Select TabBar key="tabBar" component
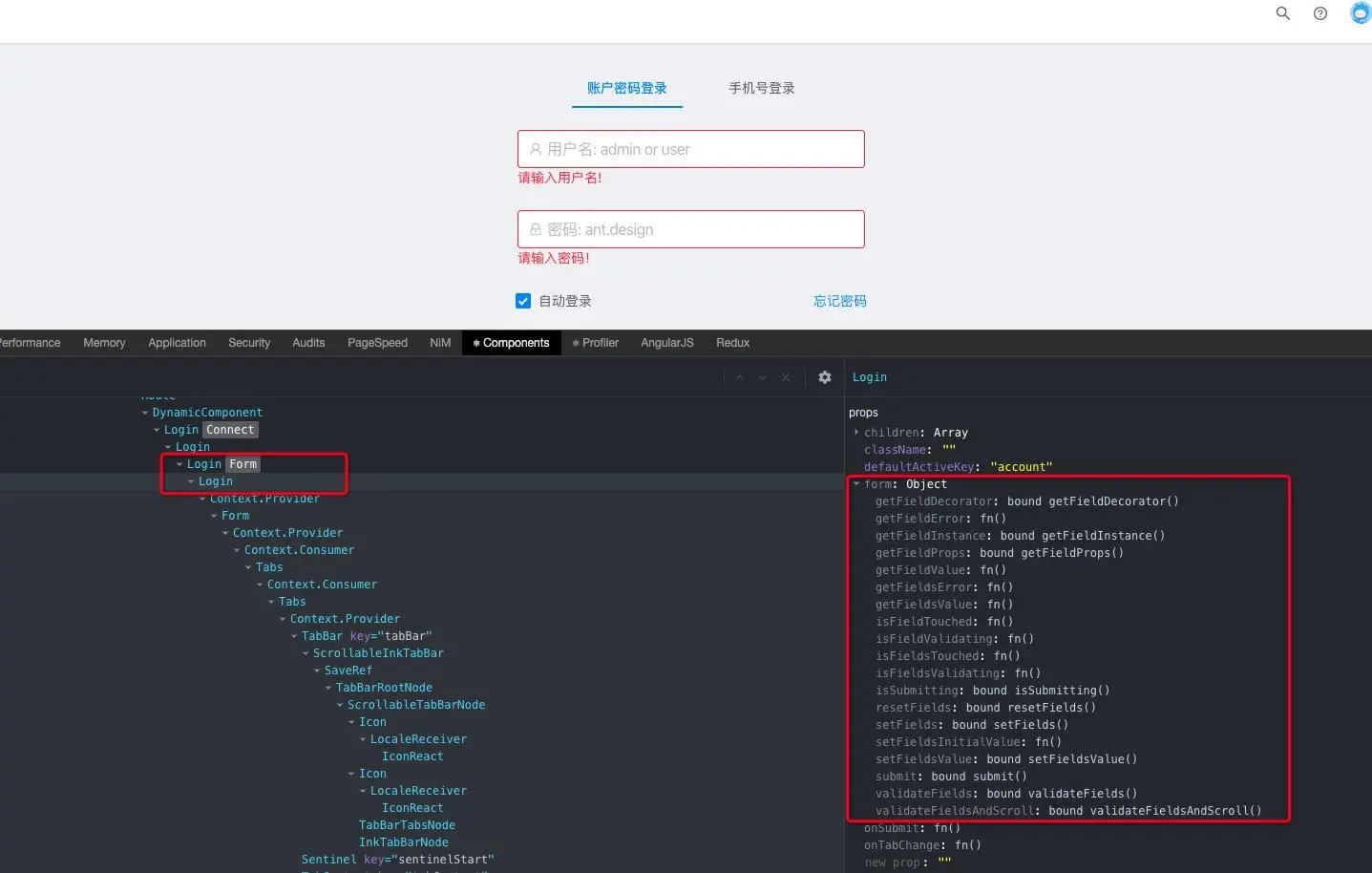Viewport: 1372px width, 873px height. pyautogui.click(x=367, y=636)
